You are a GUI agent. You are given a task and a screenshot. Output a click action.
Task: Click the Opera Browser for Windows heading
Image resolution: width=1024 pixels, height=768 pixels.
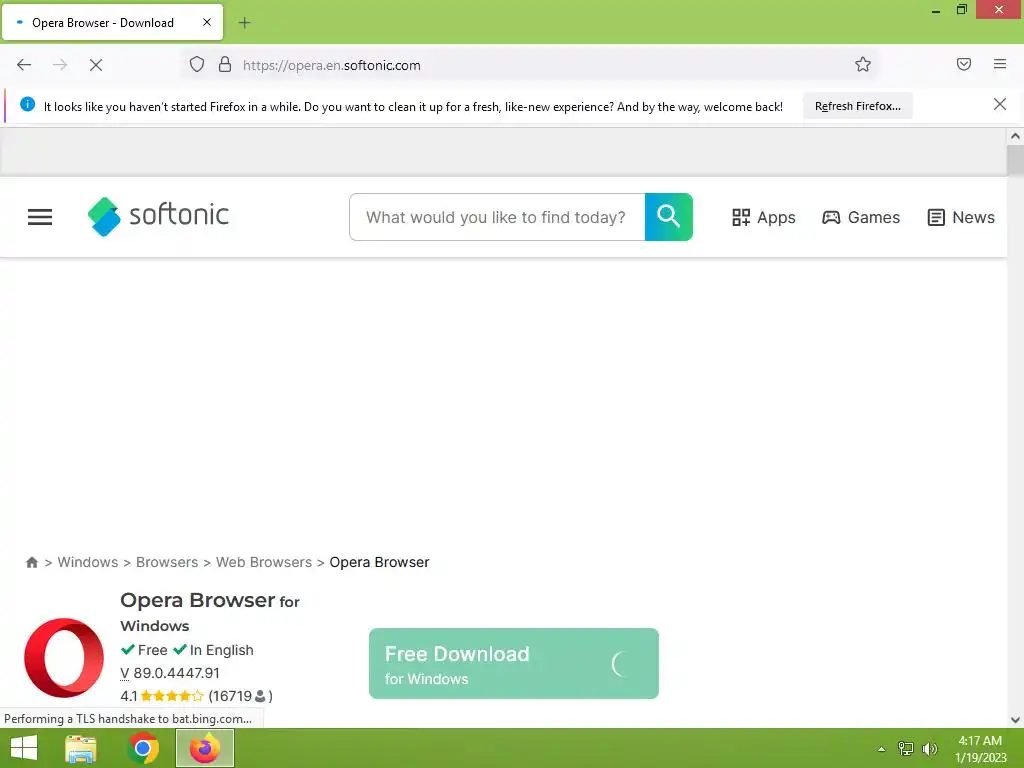tap(210, 612)
